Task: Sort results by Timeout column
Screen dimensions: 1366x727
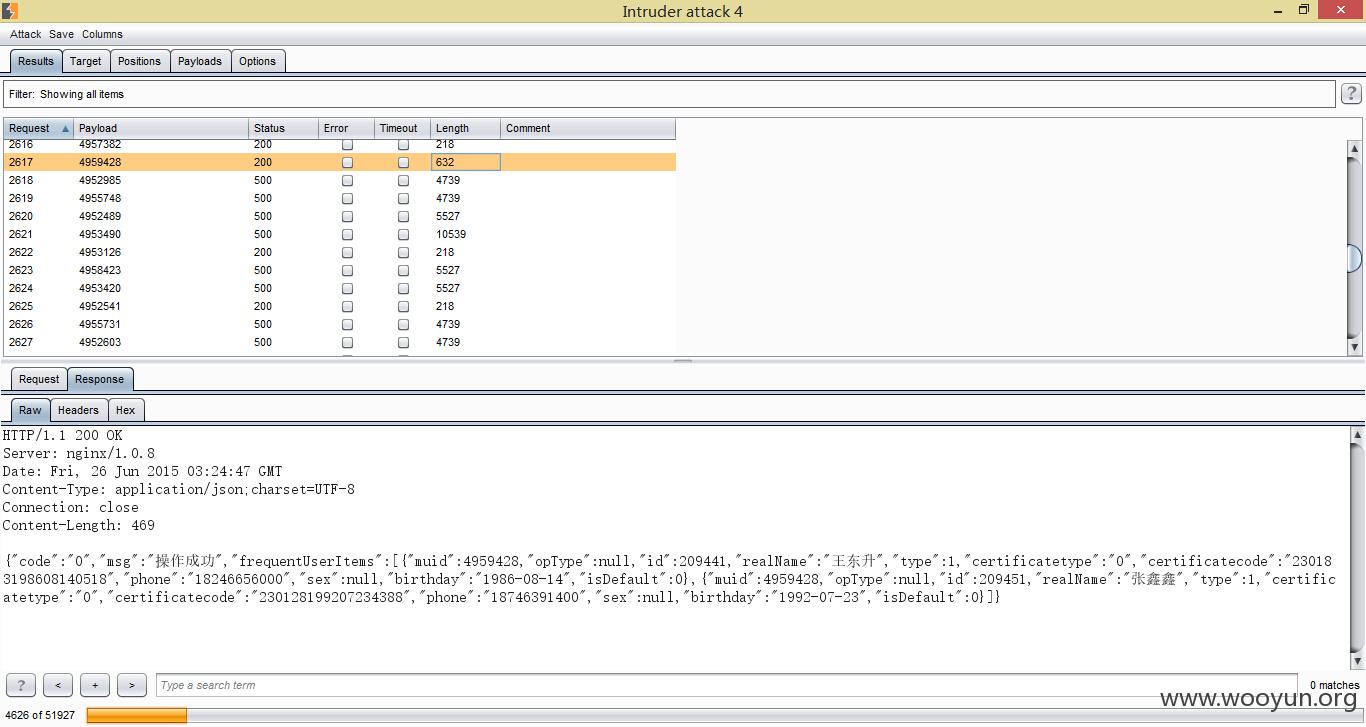Action: (403, 128)
